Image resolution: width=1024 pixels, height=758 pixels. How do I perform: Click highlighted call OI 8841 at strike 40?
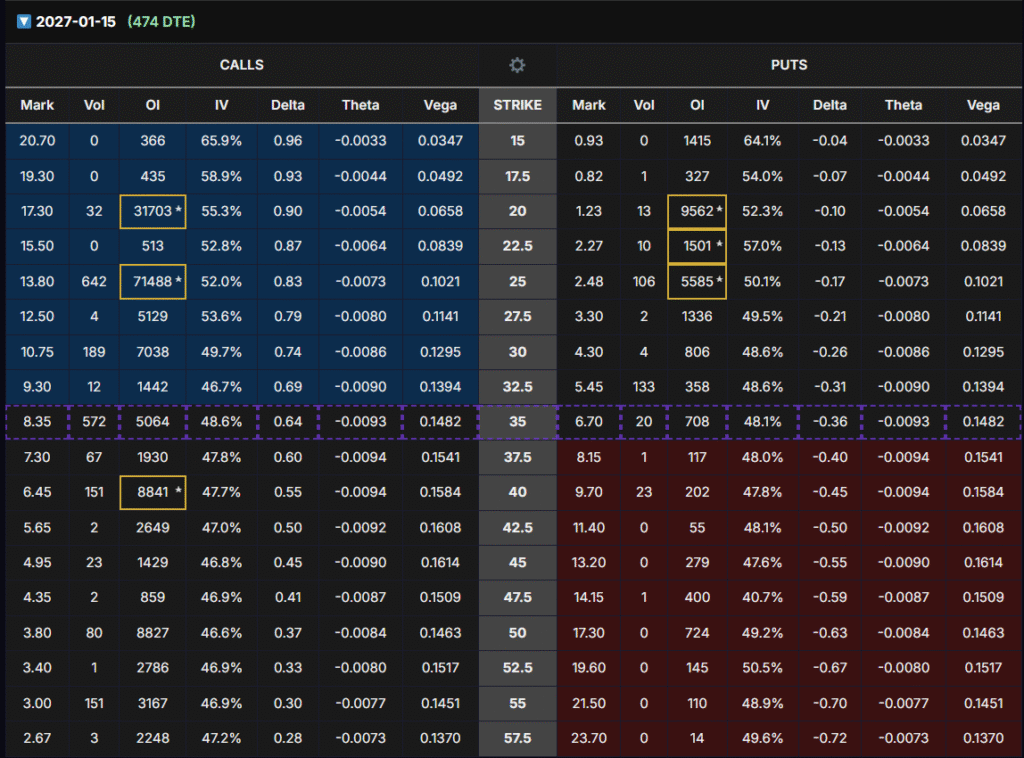point(152,493)
